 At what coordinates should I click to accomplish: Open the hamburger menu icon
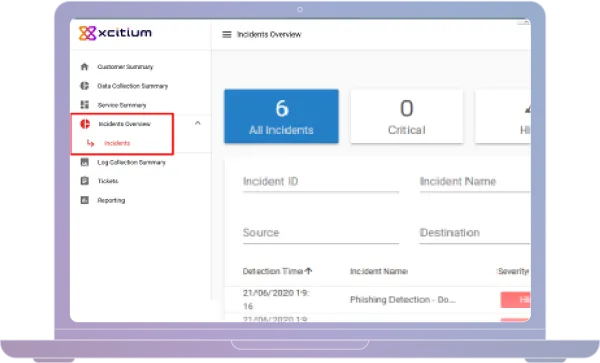point(227,34)
